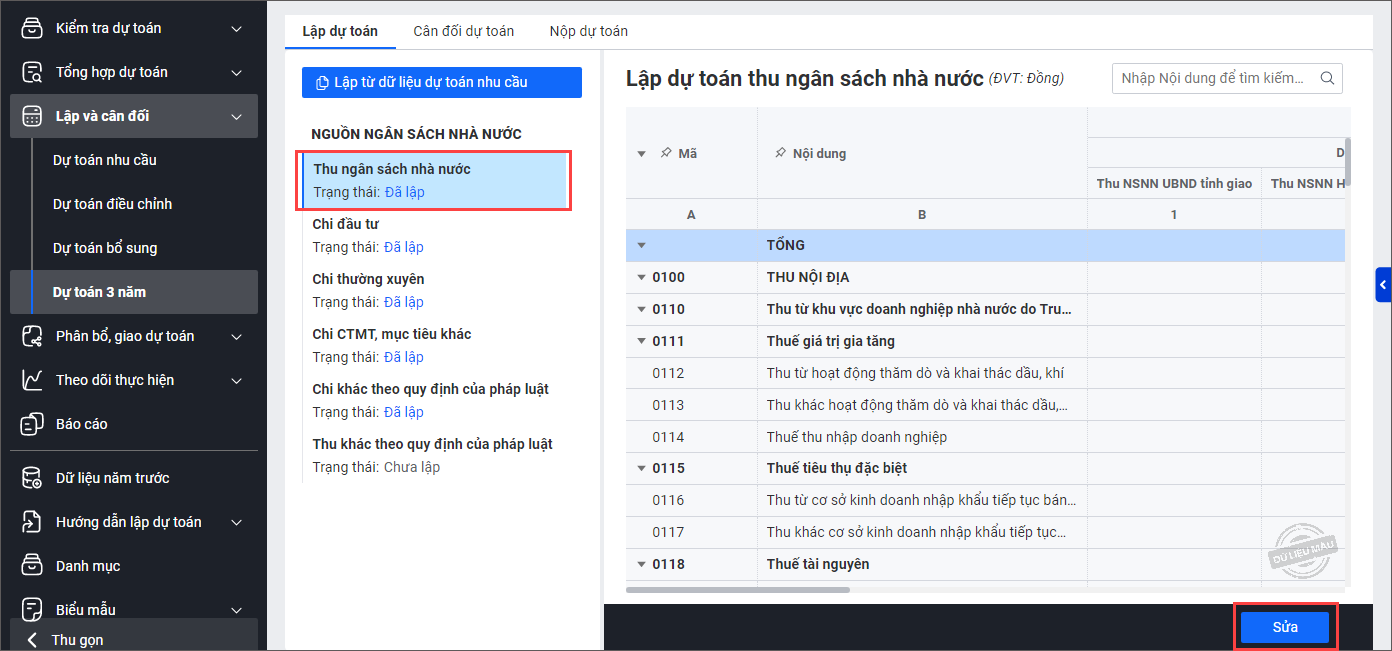The width and height of the screenshot is (1392, 651).
Task: Click the Dữ liệu năm trước database icon
Action: click(32, 478)
